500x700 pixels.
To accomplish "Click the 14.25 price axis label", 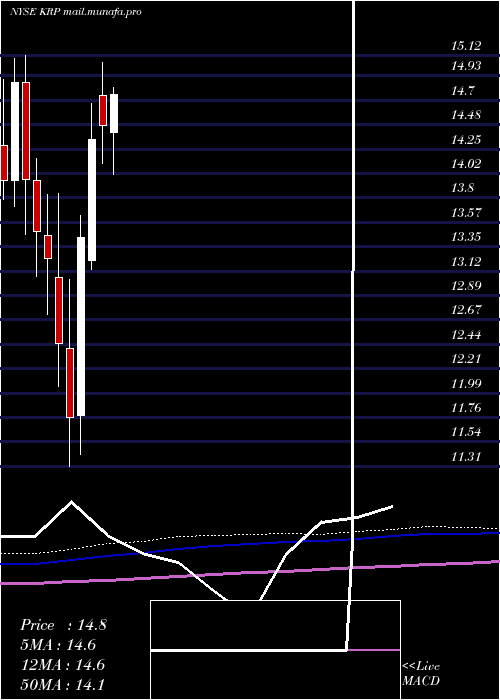I will click(466, 140).
